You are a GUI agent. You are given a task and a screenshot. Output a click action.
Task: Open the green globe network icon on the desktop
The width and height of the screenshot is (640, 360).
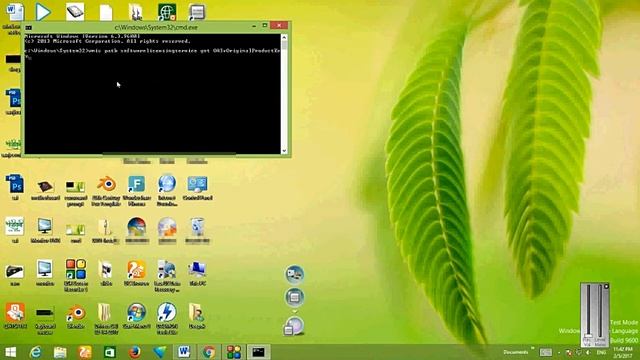[x=167, y=12]
